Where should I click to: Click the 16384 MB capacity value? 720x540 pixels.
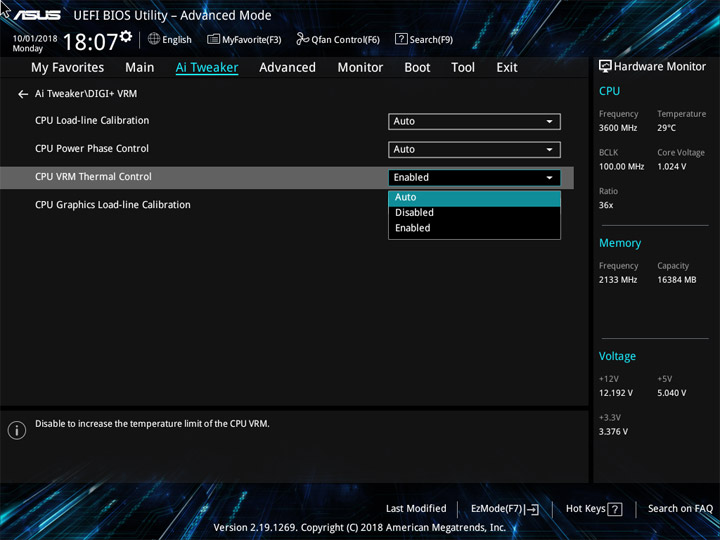click(676, 280)
